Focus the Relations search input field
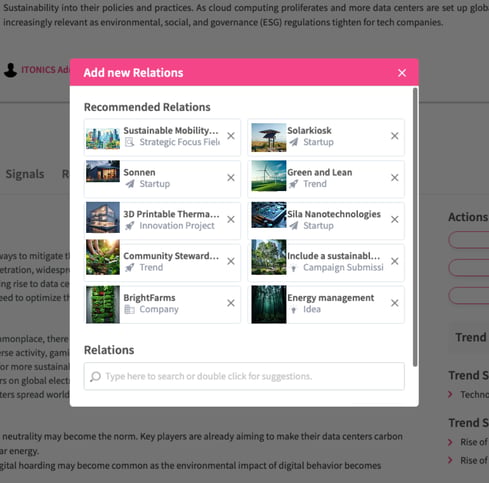 tap(244, 376)
